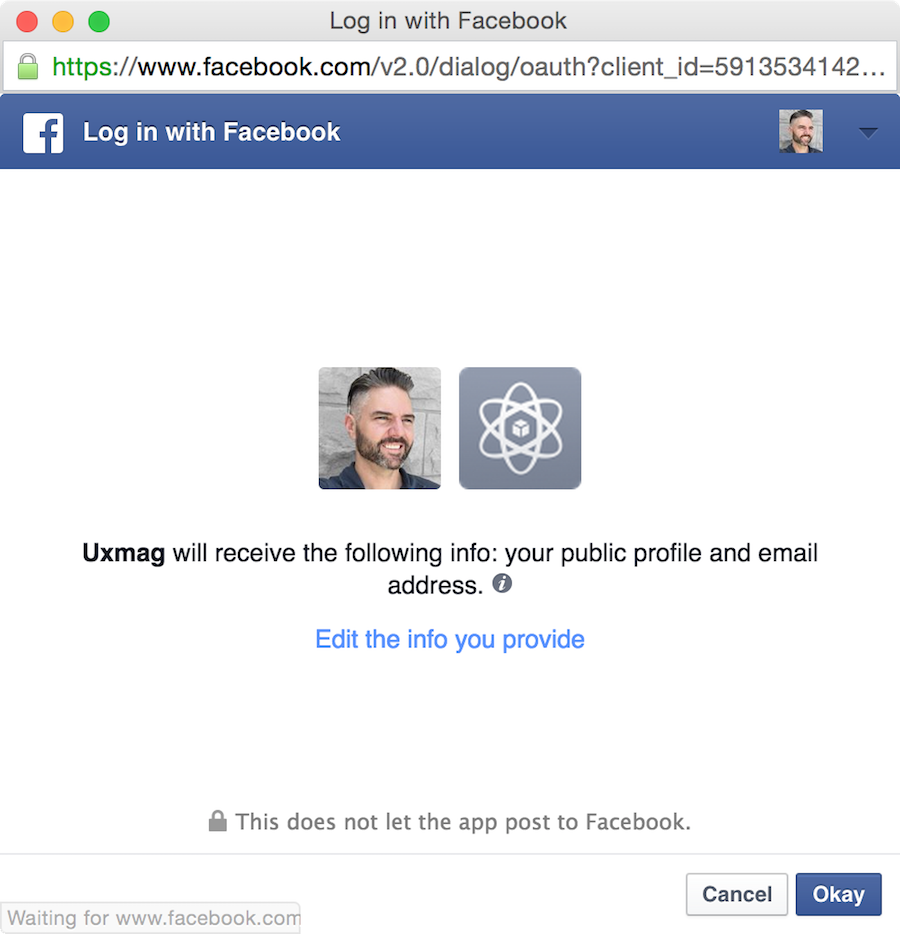Screen dimensions: 900x934
Task: Click the small profile picture in header
Action: [801, 131]
